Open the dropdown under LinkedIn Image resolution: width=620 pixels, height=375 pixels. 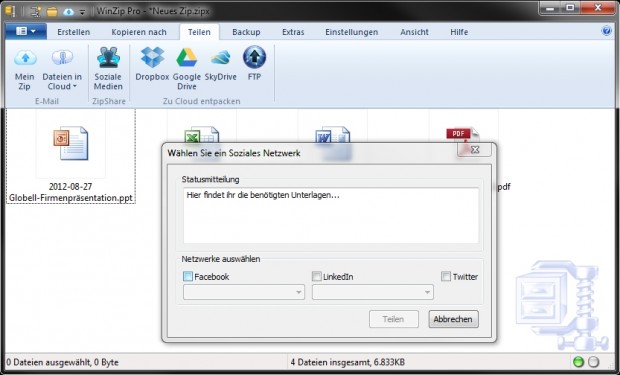pos(373,292)
